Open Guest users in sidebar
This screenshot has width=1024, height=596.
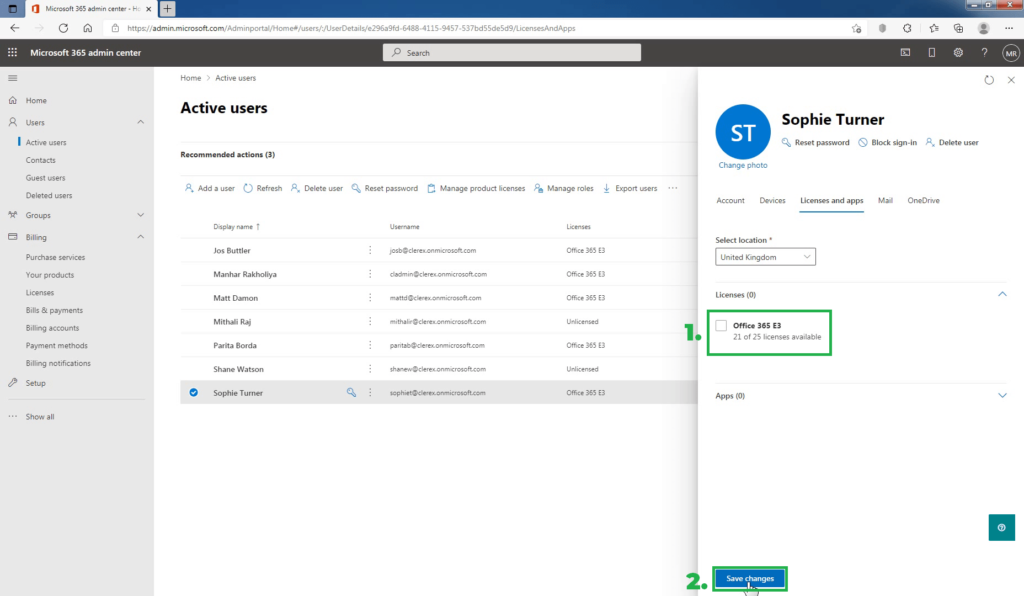pyautogui.click(x=45, y=178)
